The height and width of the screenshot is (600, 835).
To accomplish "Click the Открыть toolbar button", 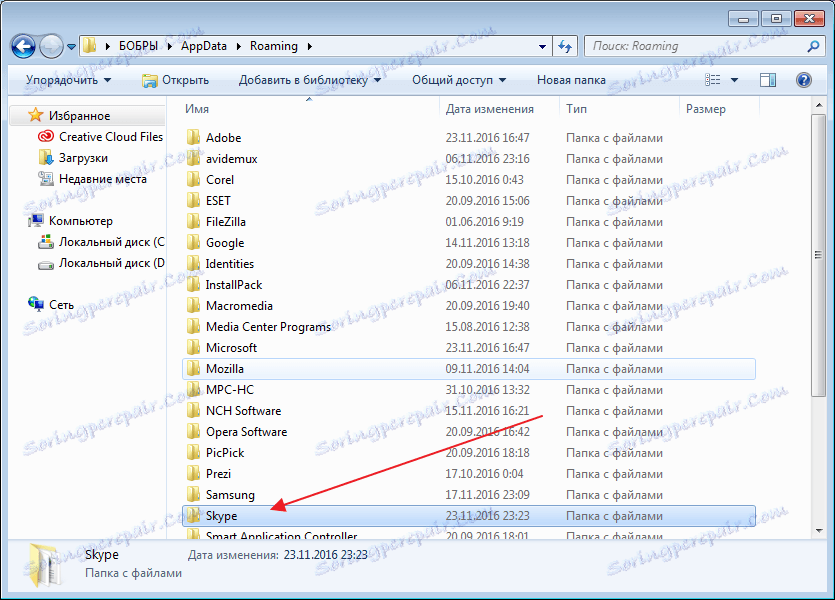I will [175, 80].
